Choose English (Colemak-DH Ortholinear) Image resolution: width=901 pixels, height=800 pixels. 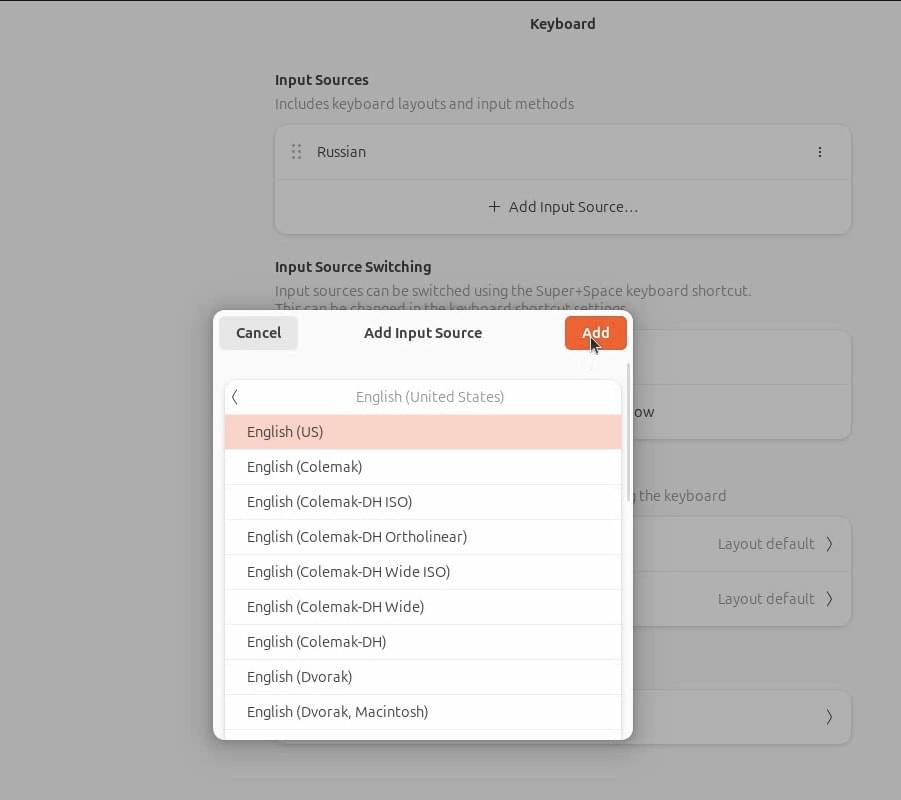click(x=423, y=537)
